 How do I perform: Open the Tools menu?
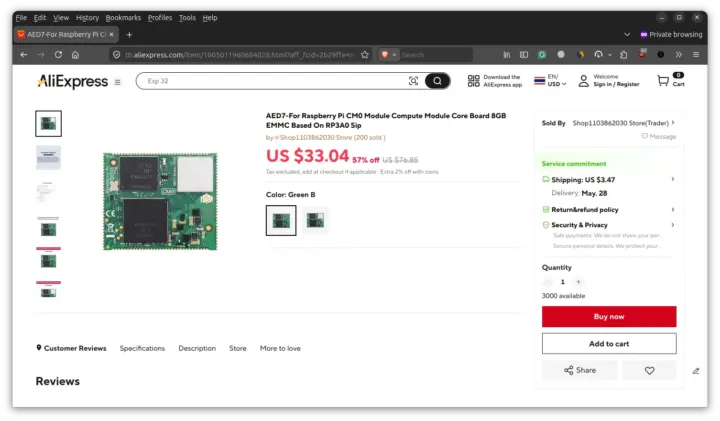(187, 17)
